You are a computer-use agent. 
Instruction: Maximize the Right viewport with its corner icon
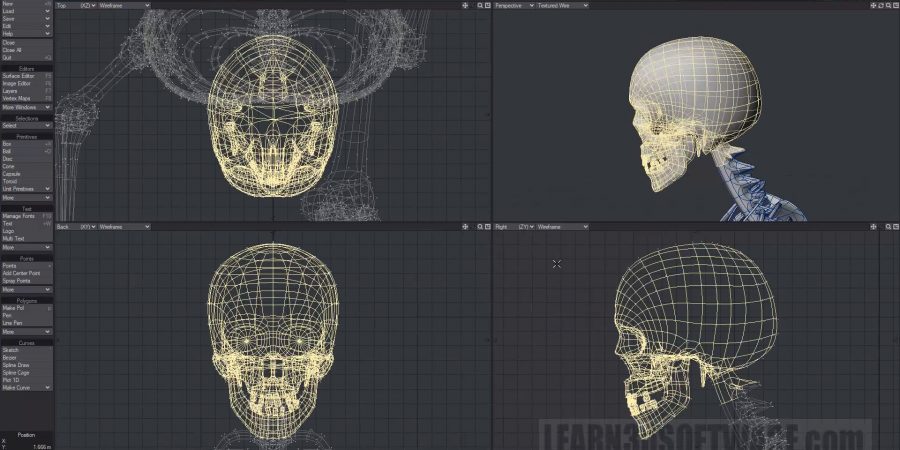pyautogui.click(x=893, y=227)
